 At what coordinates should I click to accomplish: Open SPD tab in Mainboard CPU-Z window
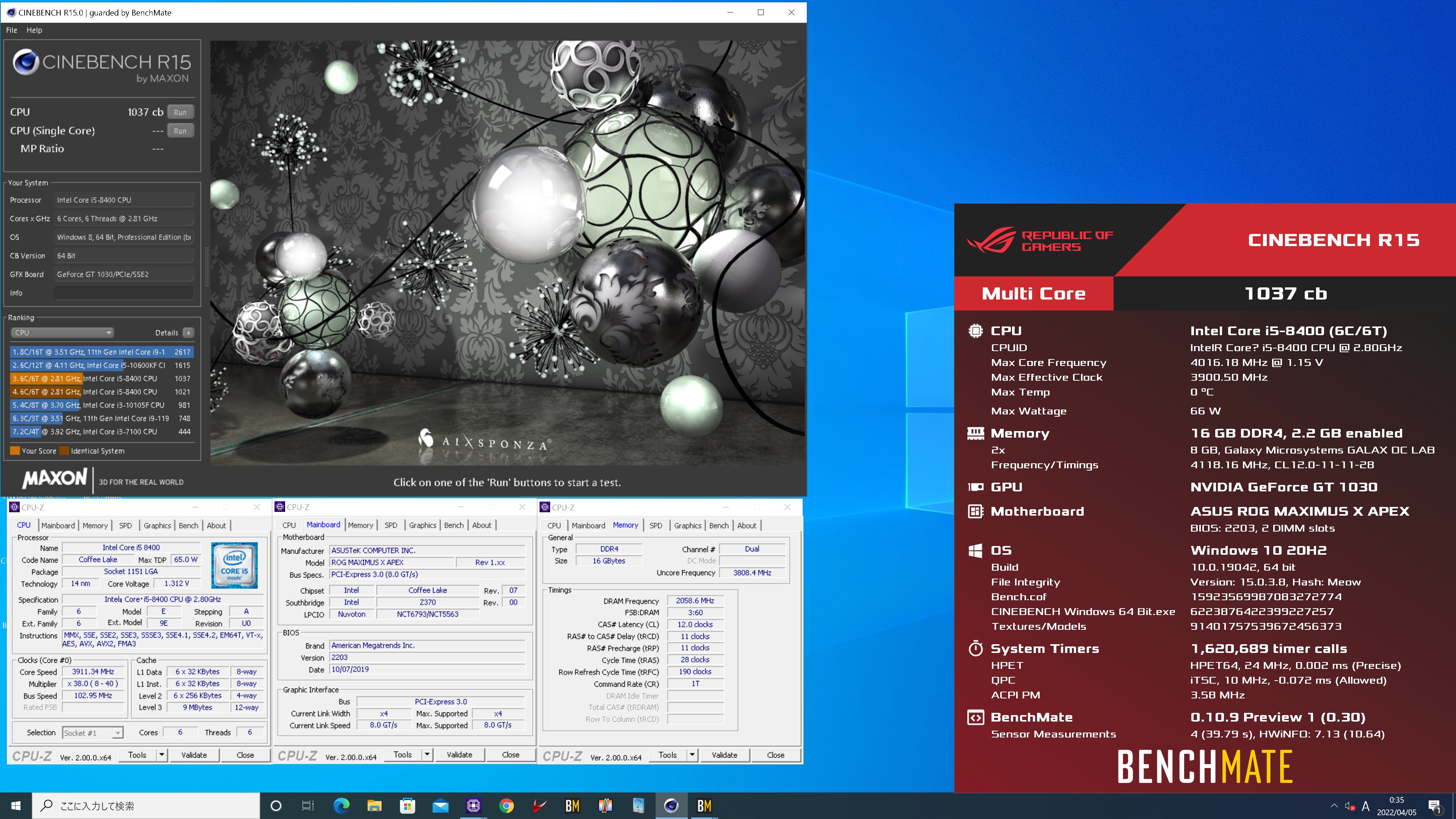click(391, 525)
